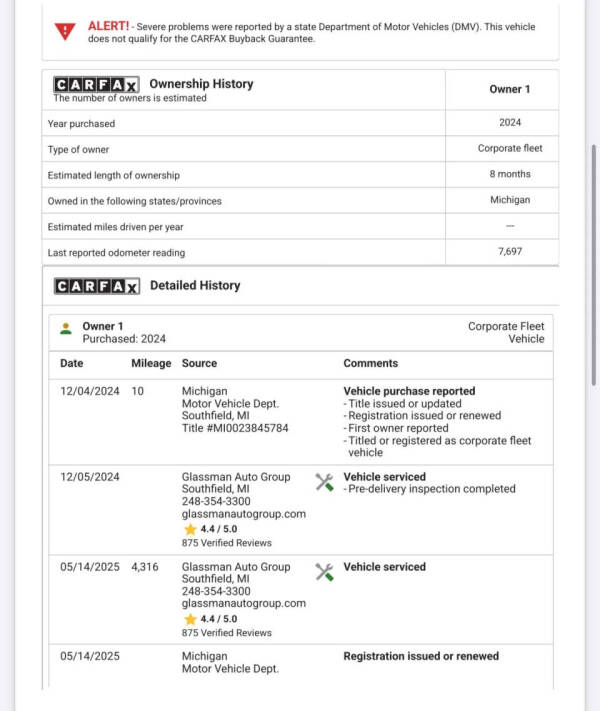Click the 248-354-3300 phone number under 12/05/2024
The image size is (600, 711).
pyautogui.click(x=216, y=502)
